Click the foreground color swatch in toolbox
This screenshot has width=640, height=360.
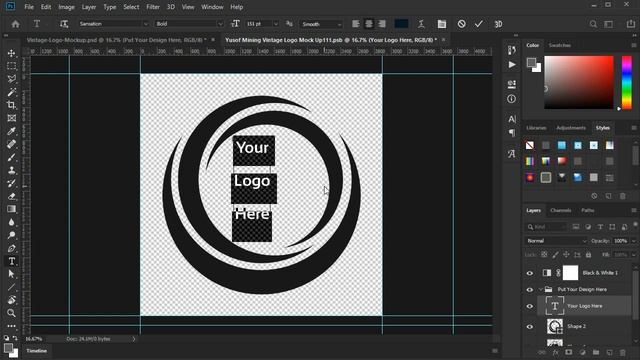(8, 348)
